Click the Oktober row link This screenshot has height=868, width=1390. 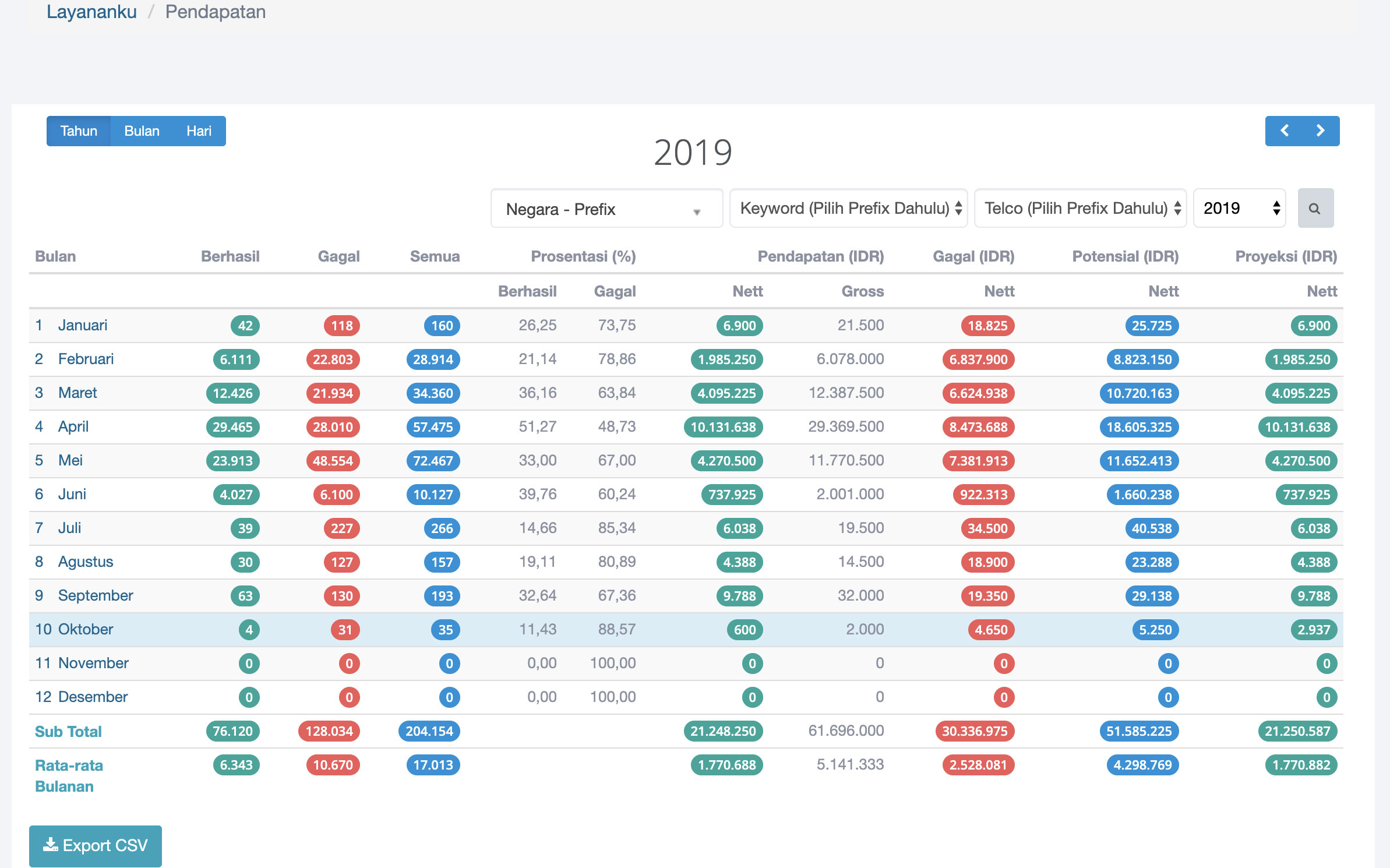86,629
